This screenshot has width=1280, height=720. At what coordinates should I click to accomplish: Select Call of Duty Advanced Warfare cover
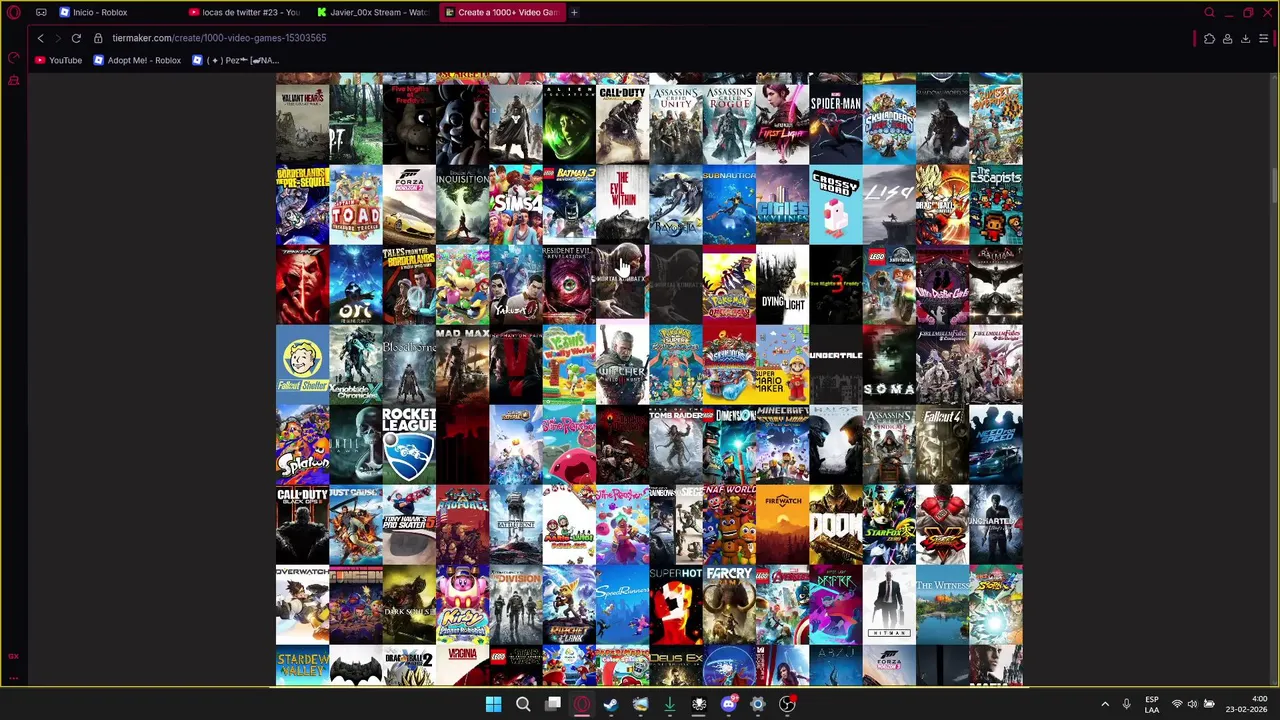point(622,124)
